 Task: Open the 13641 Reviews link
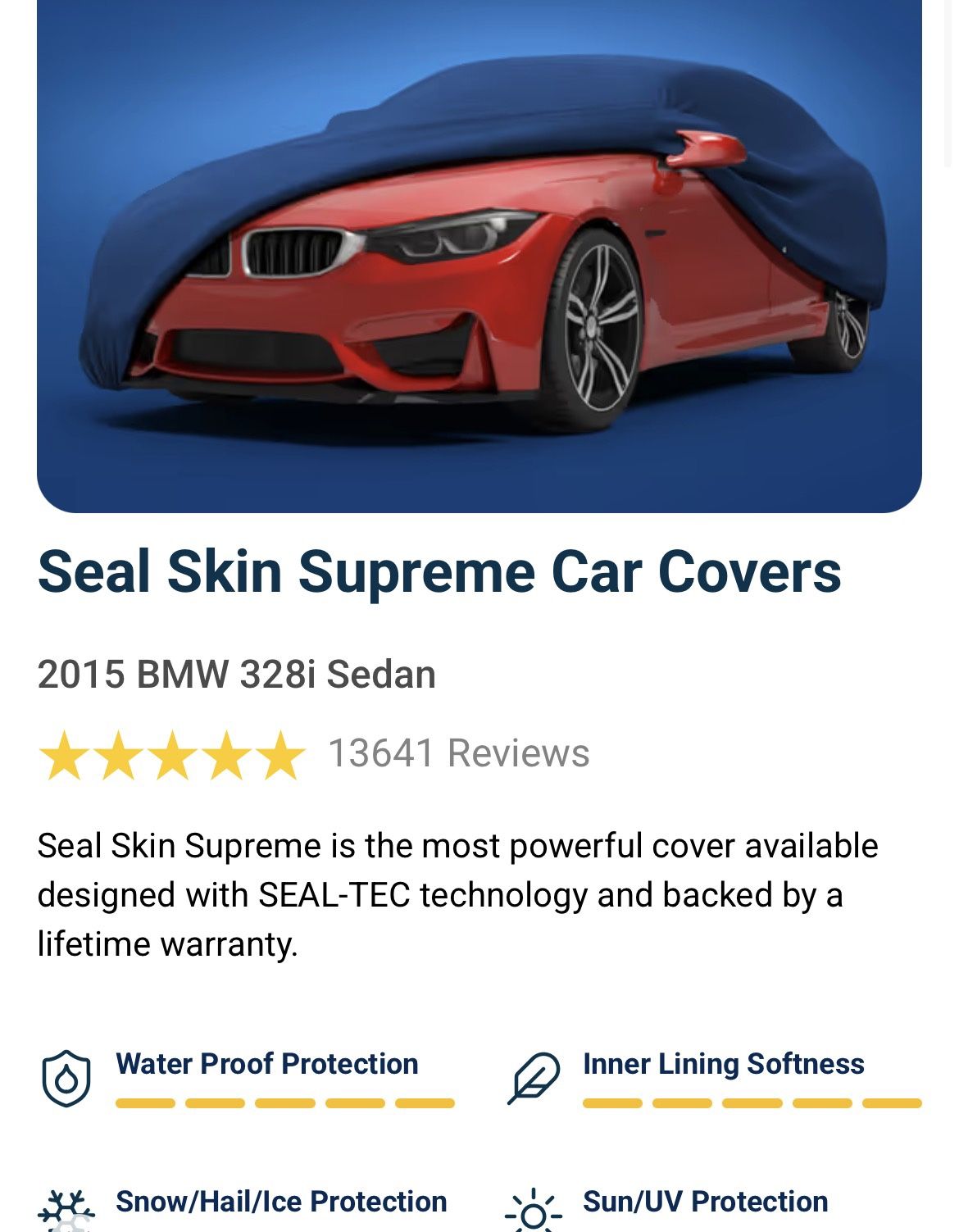click(x=459, y=753)
